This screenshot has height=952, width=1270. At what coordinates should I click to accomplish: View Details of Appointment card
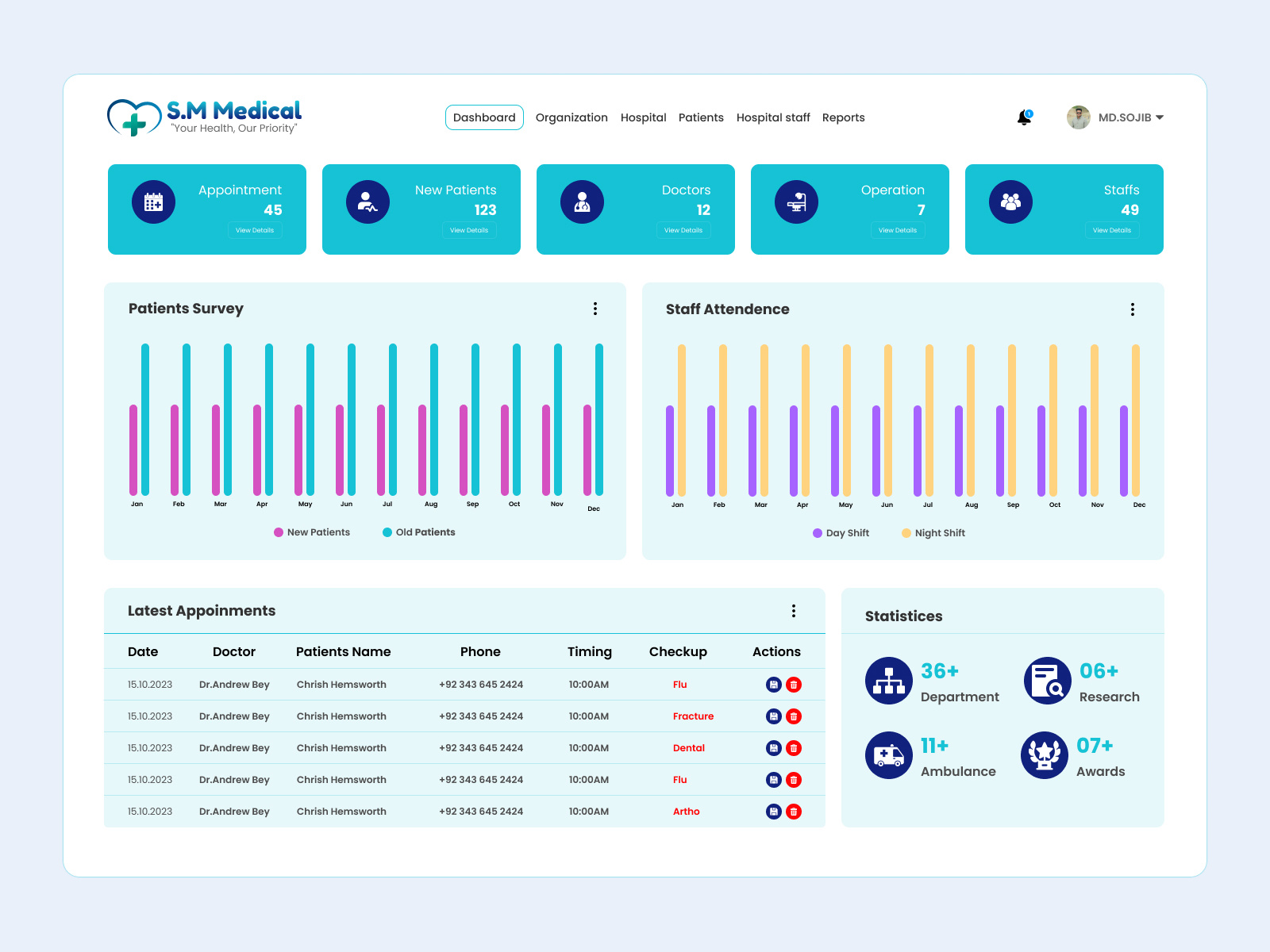pyautogui.click(x=255, y=230)
